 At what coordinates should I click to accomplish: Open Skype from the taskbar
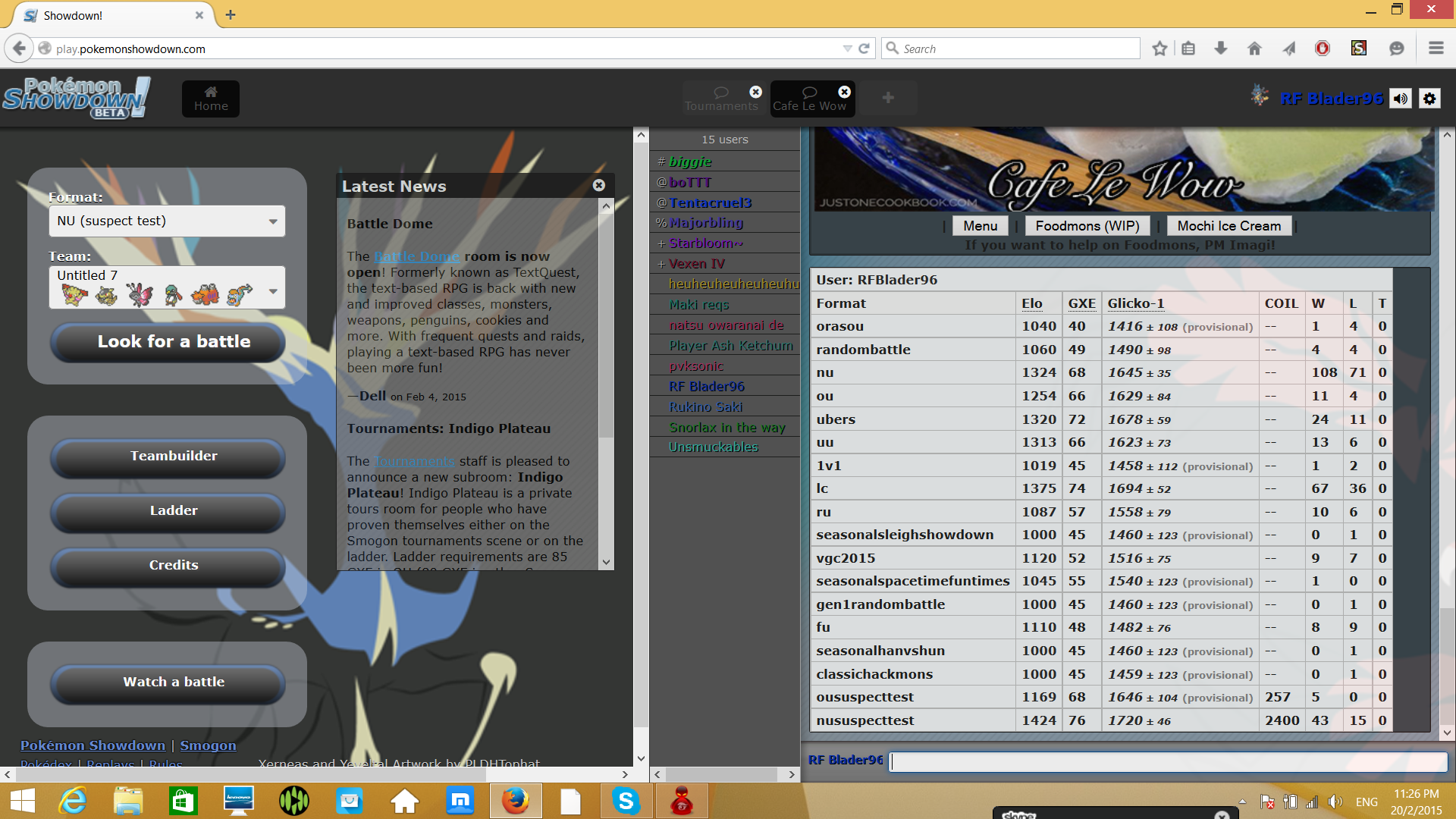pos(626,801)
